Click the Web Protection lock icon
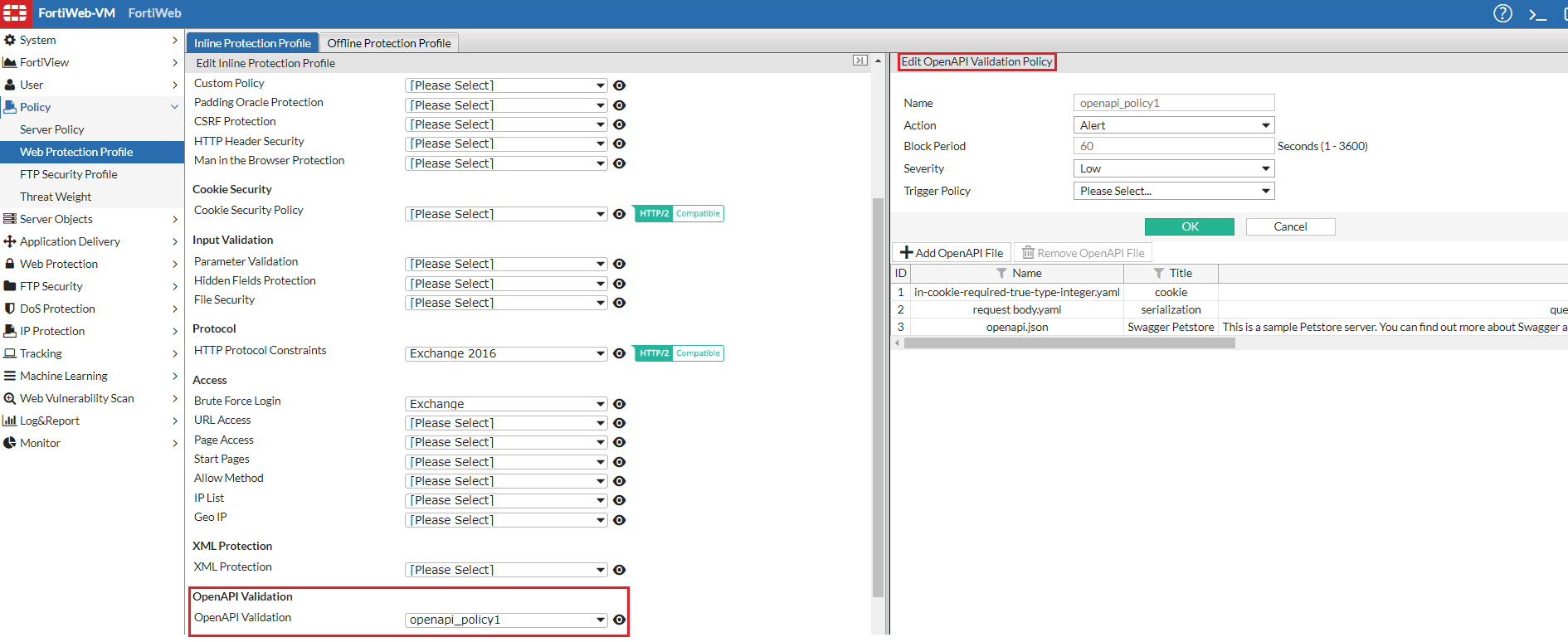The width and height of the screenshot is (1568, 642). 10,264
